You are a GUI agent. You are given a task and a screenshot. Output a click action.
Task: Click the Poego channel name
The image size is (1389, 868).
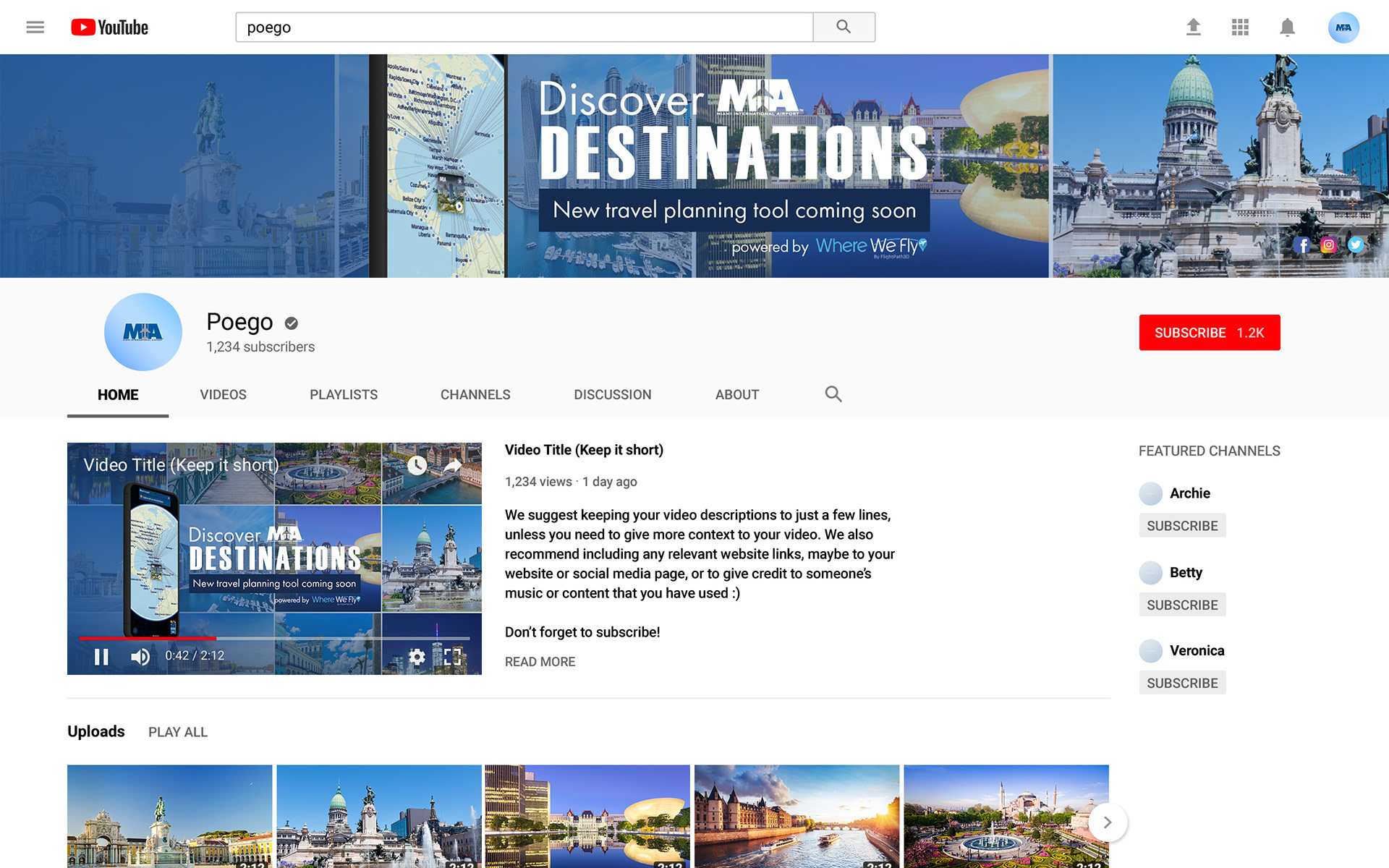point(239,323)
